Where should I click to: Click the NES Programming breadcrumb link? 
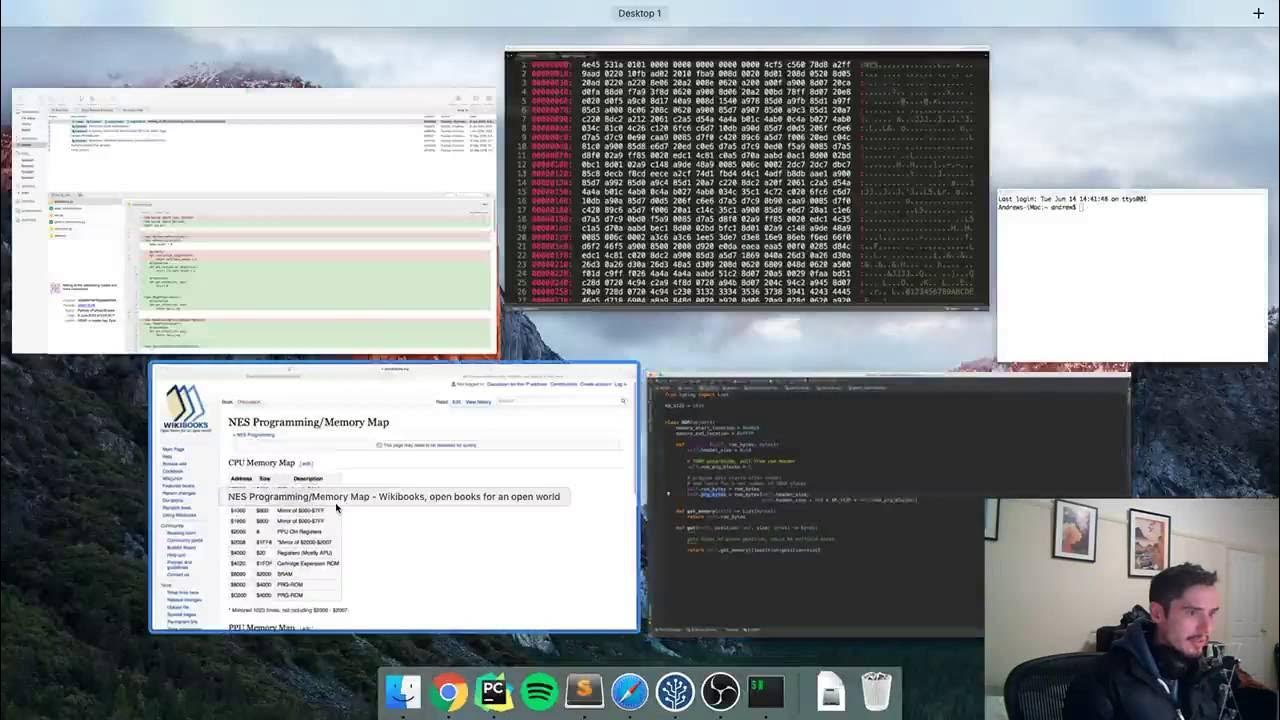click(x=255, y=435)
